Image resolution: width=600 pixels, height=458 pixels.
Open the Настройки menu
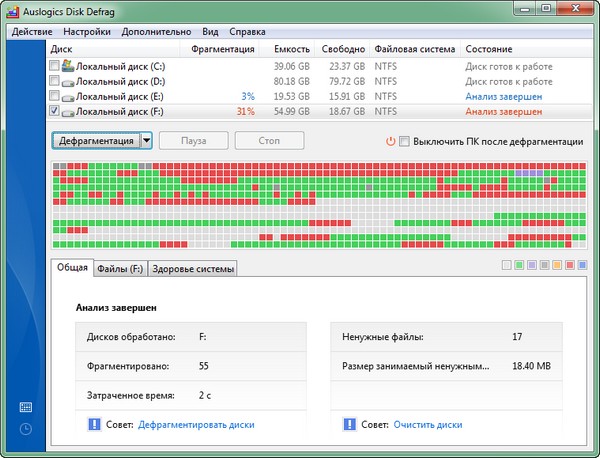[x=90, y=31]
